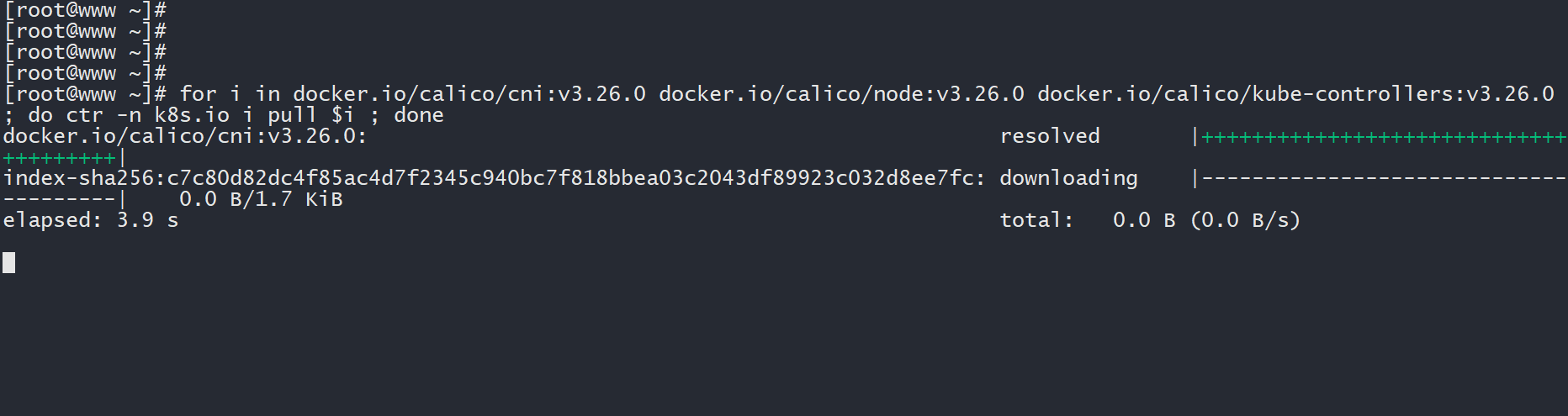Click the "downloading" status text
The height and width of the screenshot is (416, 1568).
(x=1068, y=178)
